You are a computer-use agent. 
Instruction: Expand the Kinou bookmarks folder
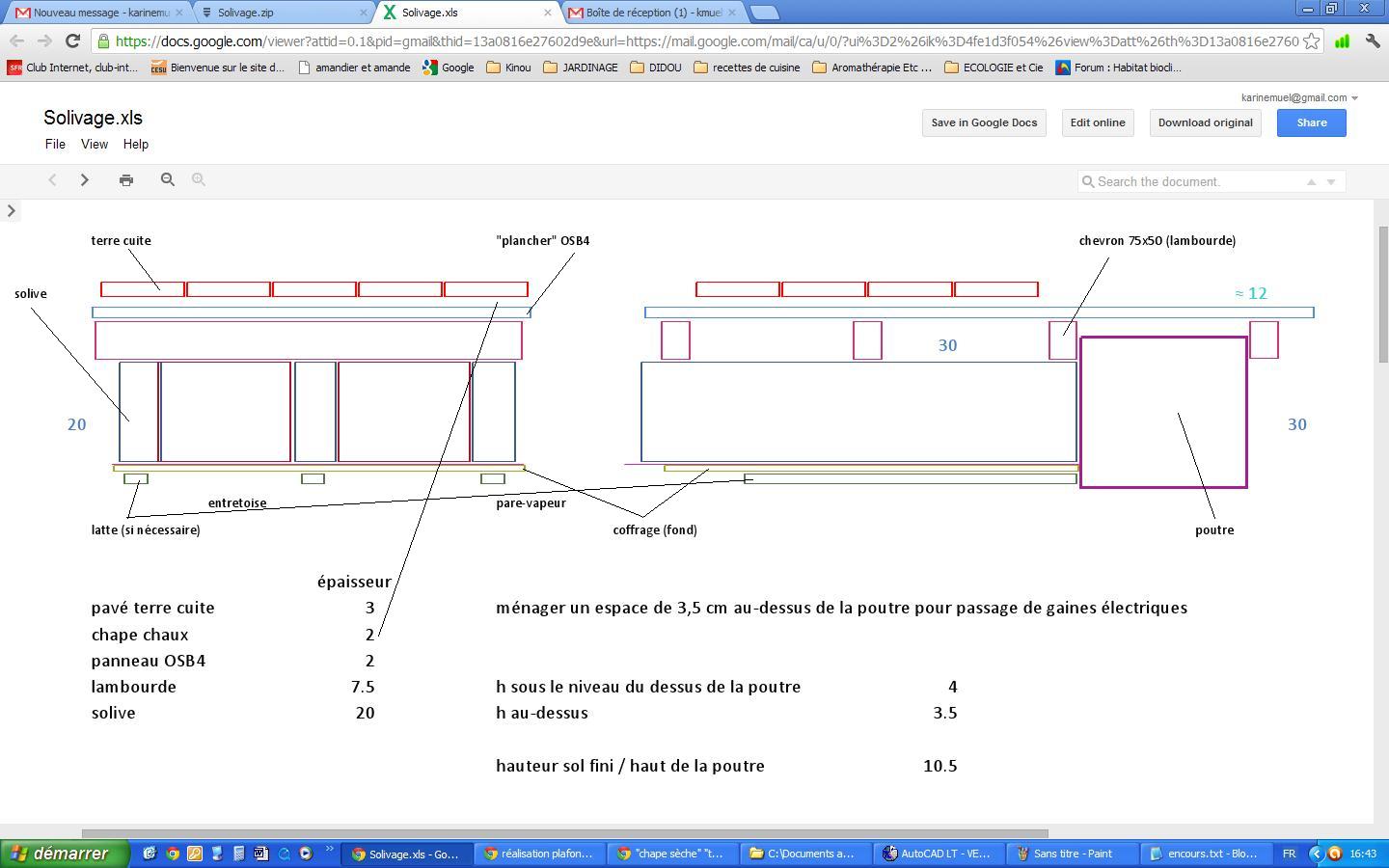508,68
